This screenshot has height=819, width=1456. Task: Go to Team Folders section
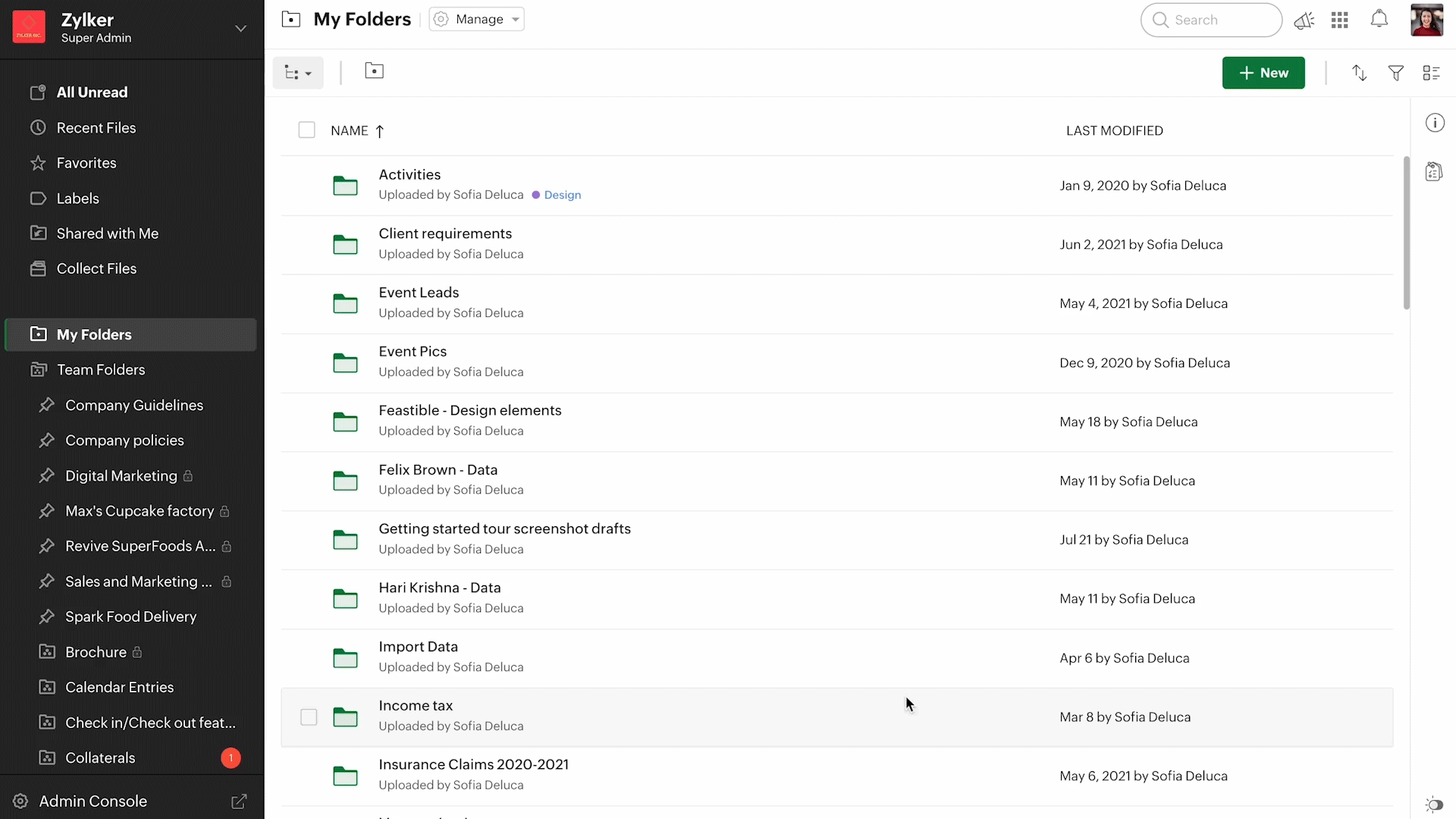point(100,369)
